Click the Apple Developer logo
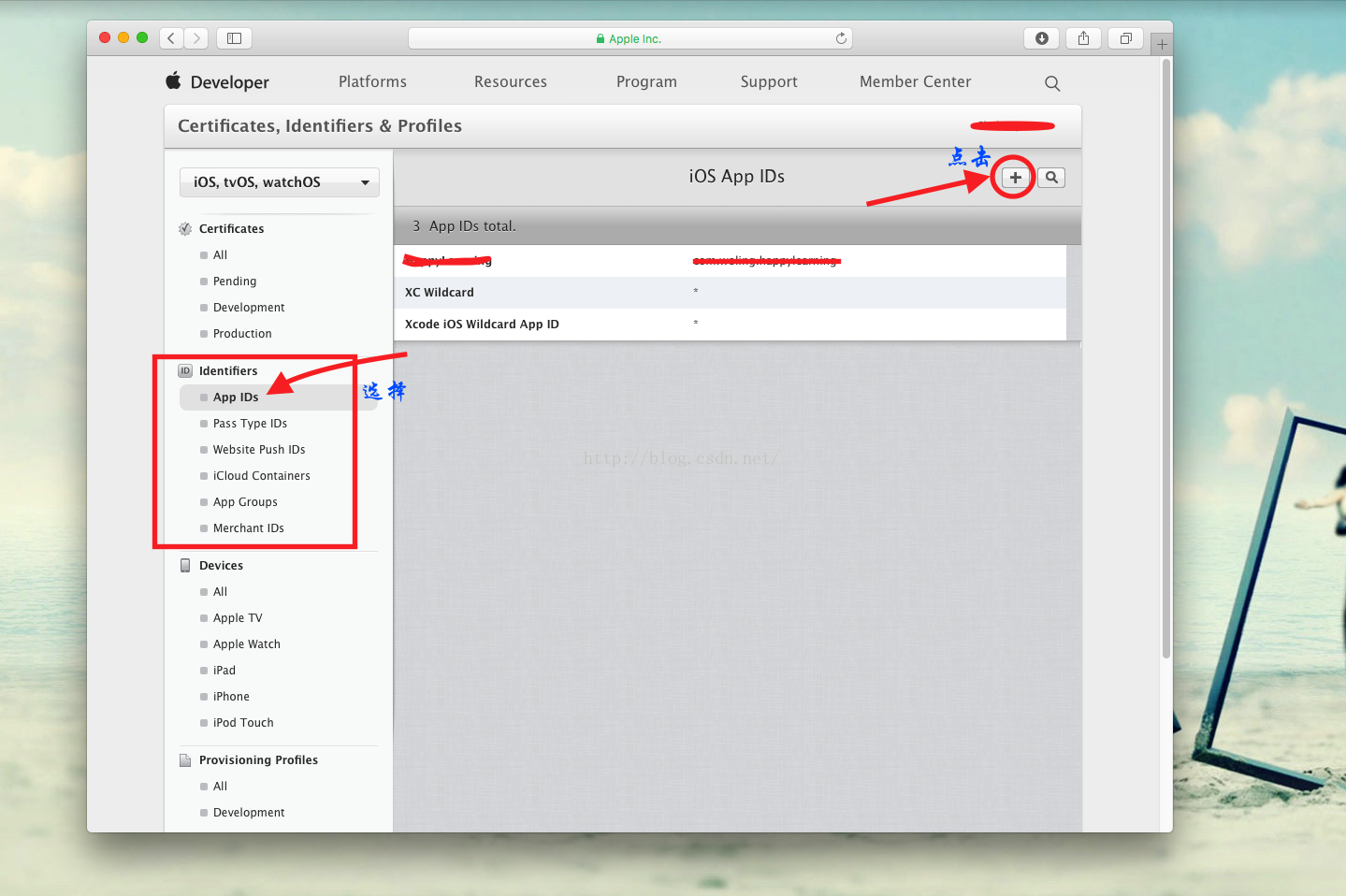This screenshot has height=896, width=1346. [x=173, y=80]
